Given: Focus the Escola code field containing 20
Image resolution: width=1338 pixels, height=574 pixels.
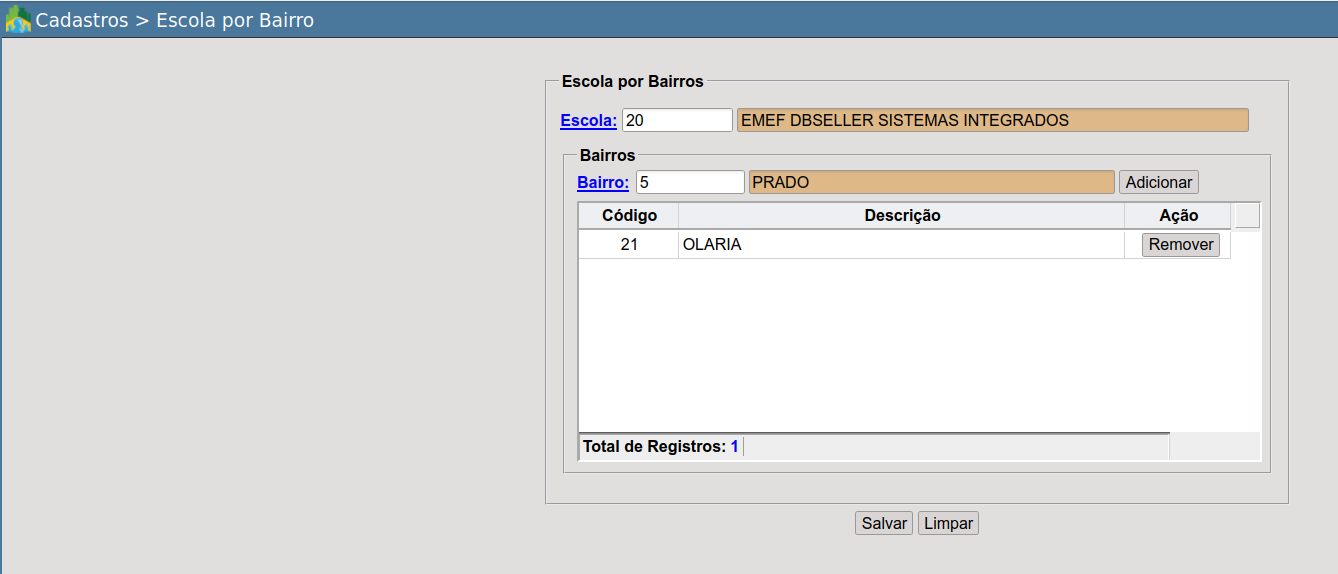Looking at the screenshot, I should 677,120.
